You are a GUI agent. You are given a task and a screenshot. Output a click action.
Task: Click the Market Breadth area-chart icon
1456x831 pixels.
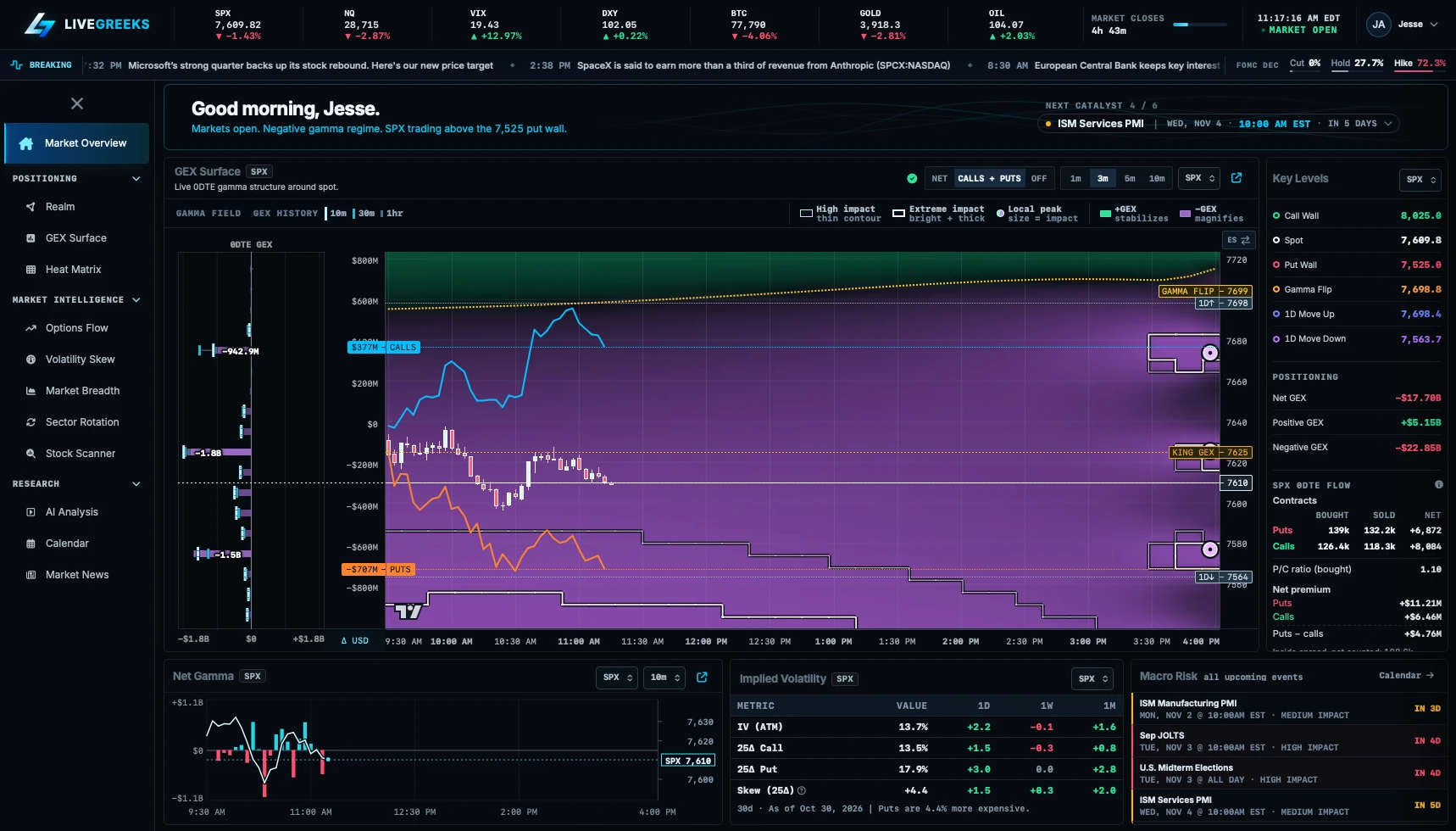(x=31, y=391)
